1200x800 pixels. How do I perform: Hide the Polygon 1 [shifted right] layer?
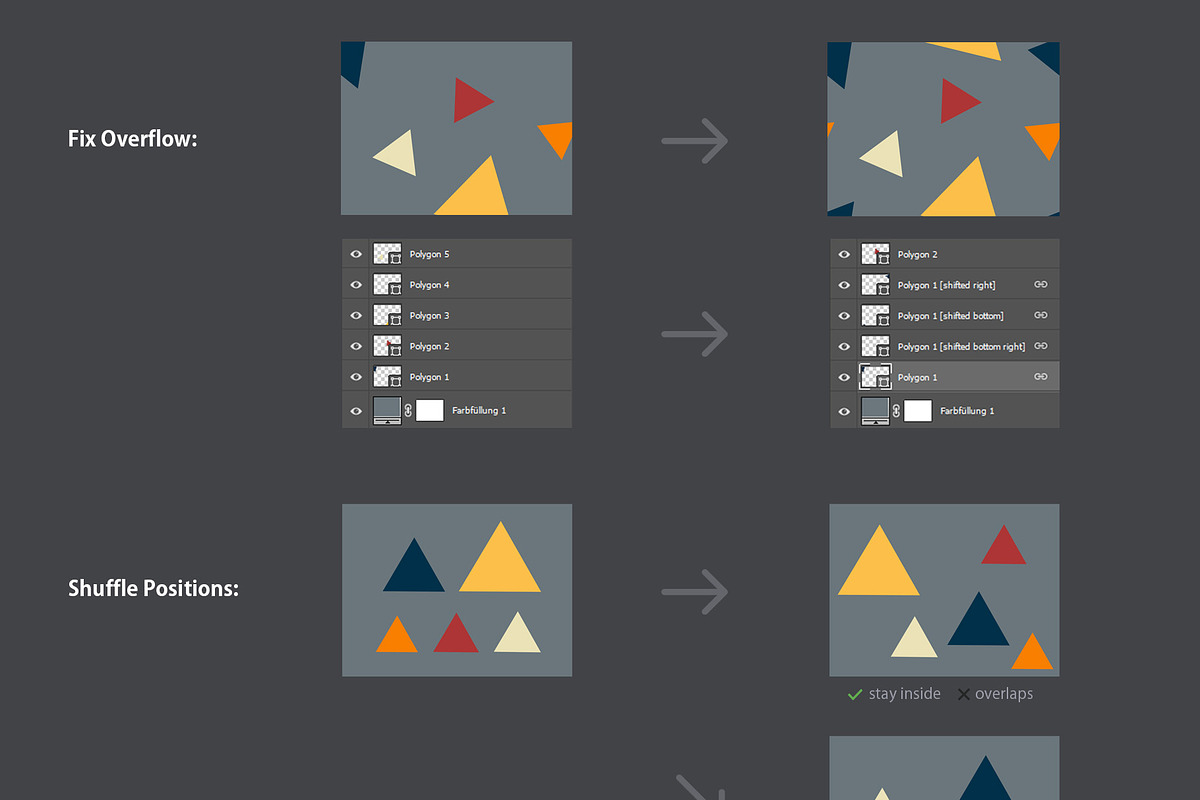(x=844, y=285)
